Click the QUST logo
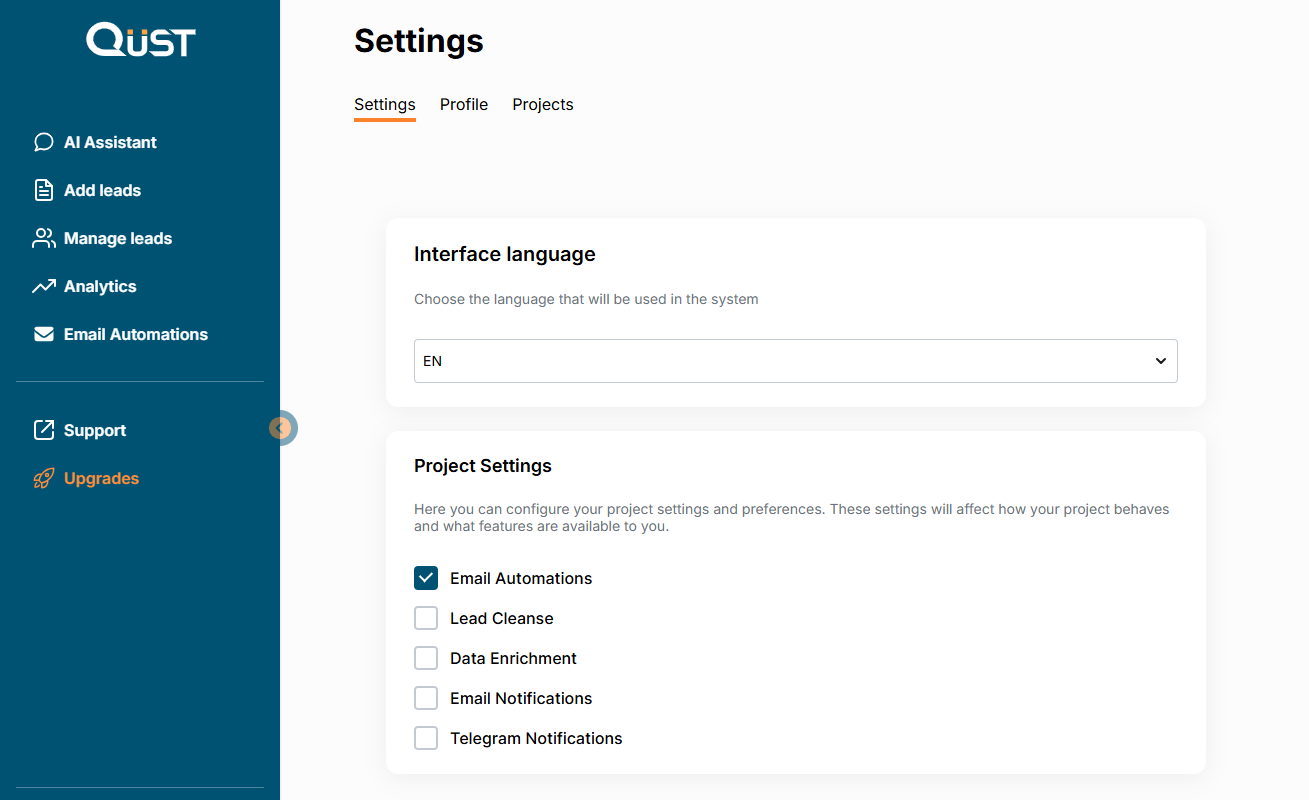 [140, 41]
